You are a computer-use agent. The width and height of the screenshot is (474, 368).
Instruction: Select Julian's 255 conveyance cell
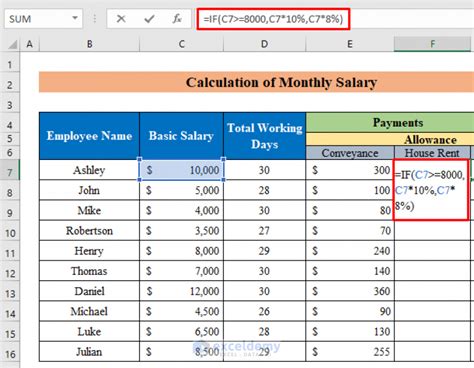pos(350,352)
